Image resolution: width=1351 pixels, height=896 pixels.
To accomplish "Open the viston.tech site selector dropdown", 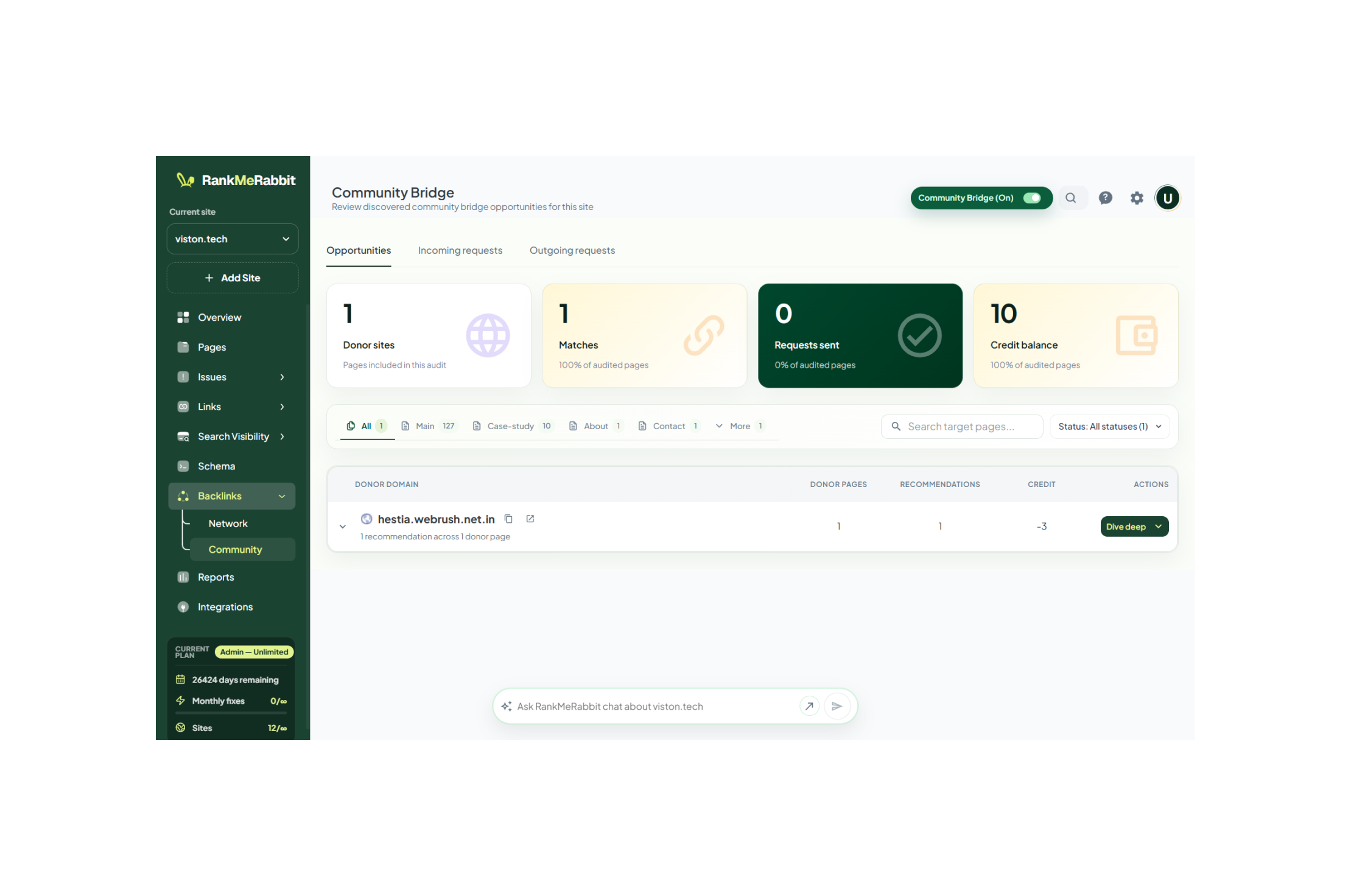I will click(233, 239).
